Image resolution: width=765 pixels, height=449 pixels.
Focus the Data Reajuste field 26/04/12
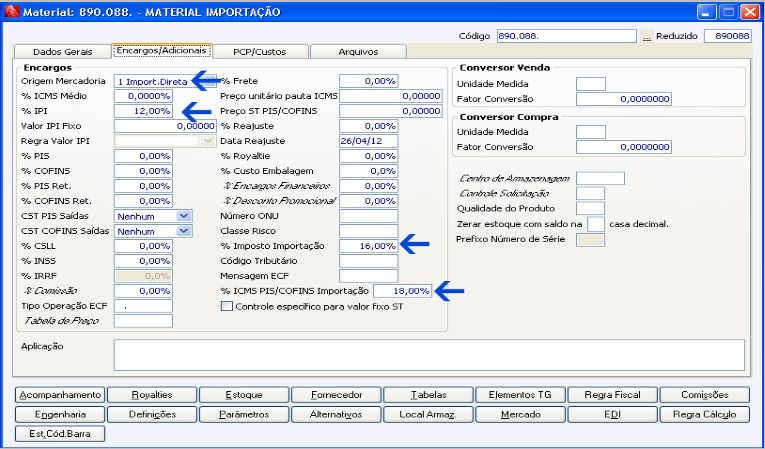click(368, 141)
